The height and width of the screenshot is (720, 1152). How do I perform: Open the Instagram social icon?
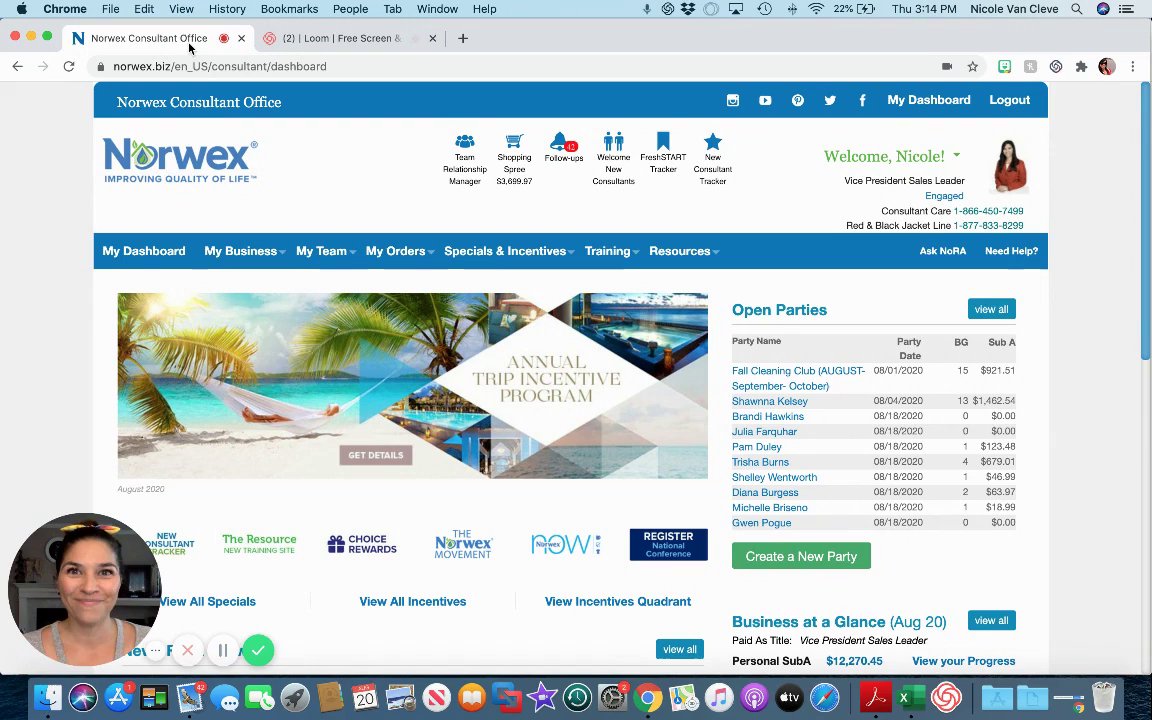(x=732, y=101)
